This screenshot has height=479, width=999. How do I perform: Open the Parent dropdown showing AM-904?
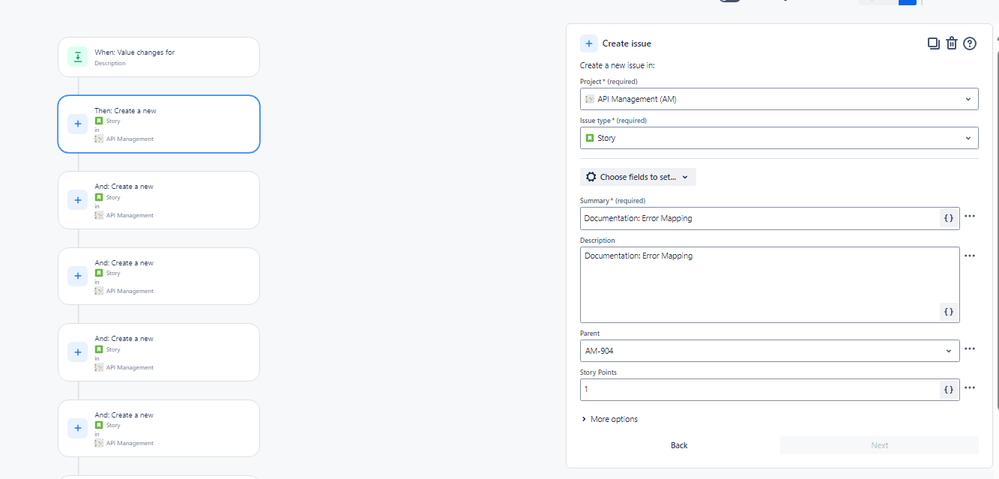pos(770,350)
